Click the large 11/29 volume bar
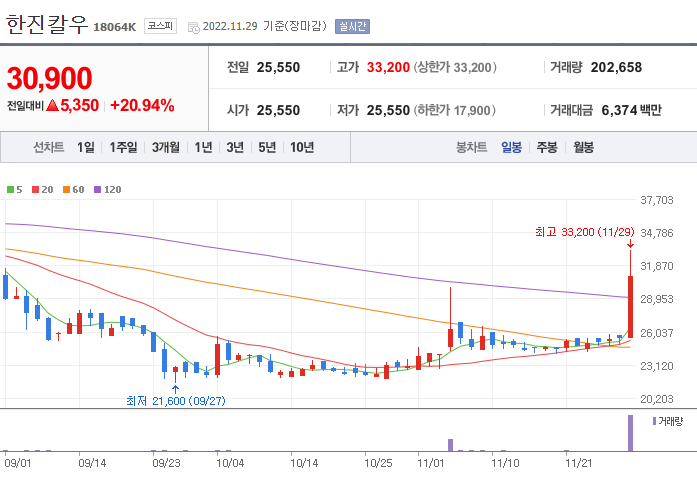 click(x=630, y=433)
